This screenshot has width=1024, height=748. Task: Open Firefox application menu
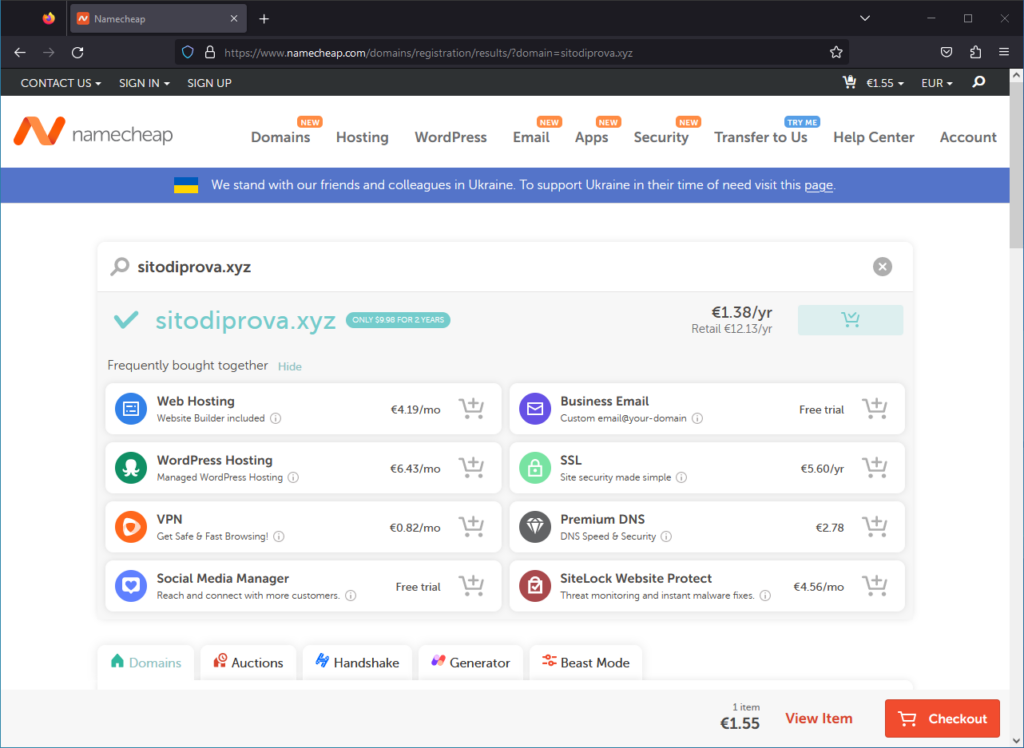coord(1004,52)
